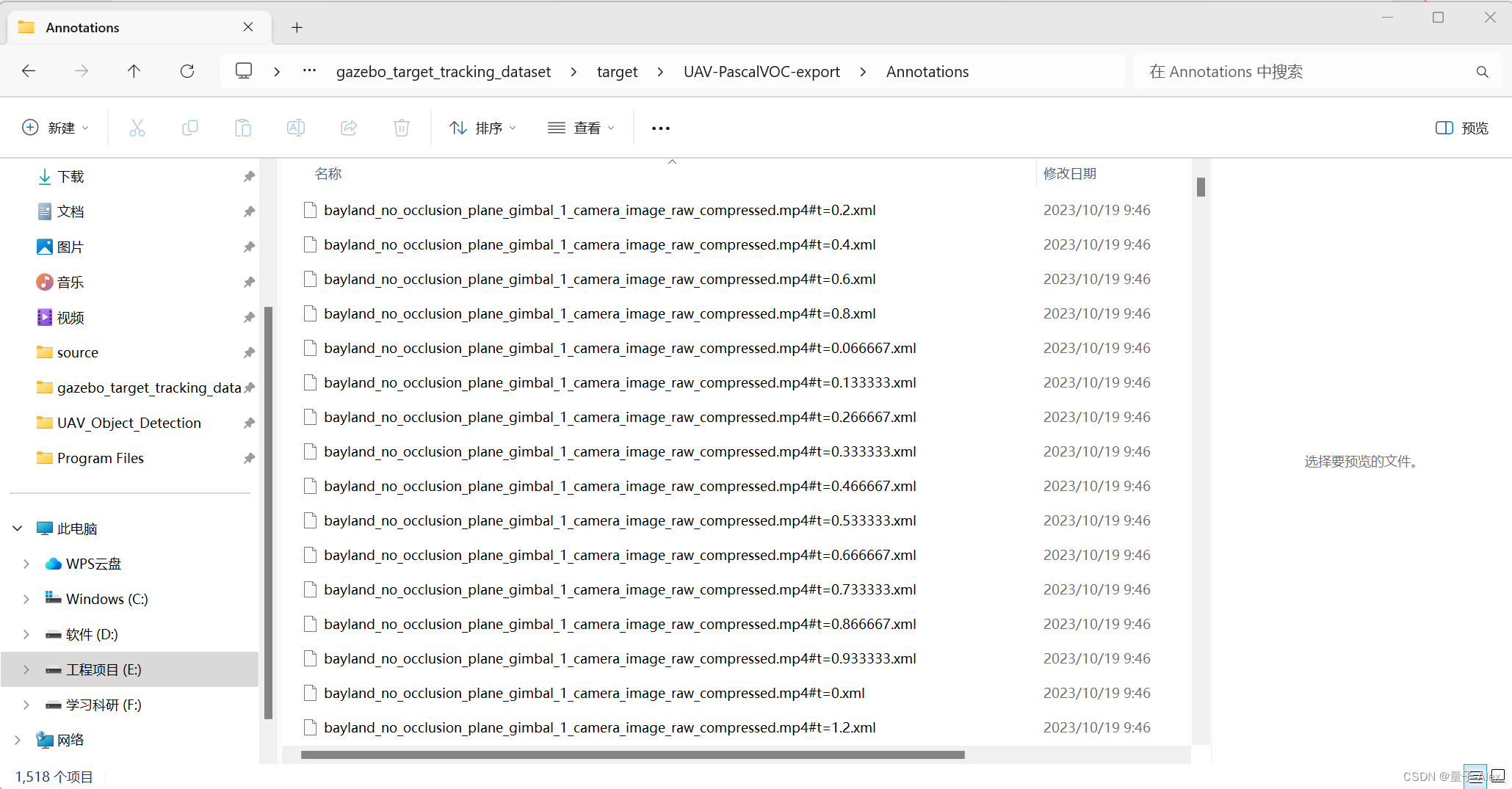Screen dimensions: 1512x789
Task: Expand chevron after UAV-PascalVOC-export breadcrumb
Action: click(863, 72)
